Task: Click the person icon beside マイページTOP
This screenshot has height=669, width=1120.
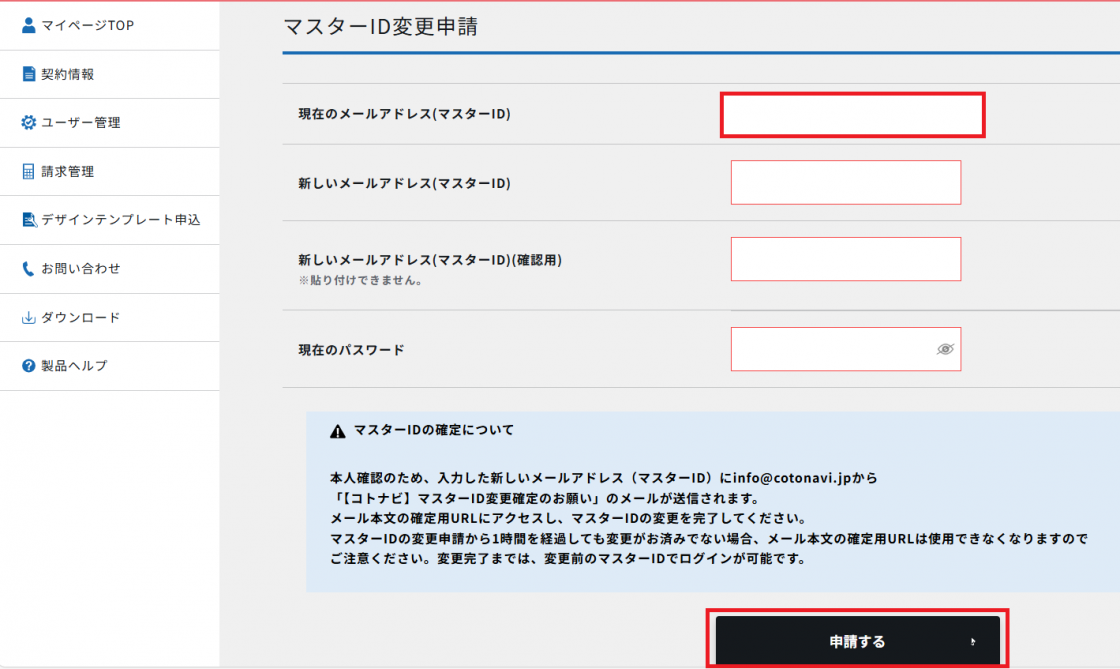Action: coord(29,25)
